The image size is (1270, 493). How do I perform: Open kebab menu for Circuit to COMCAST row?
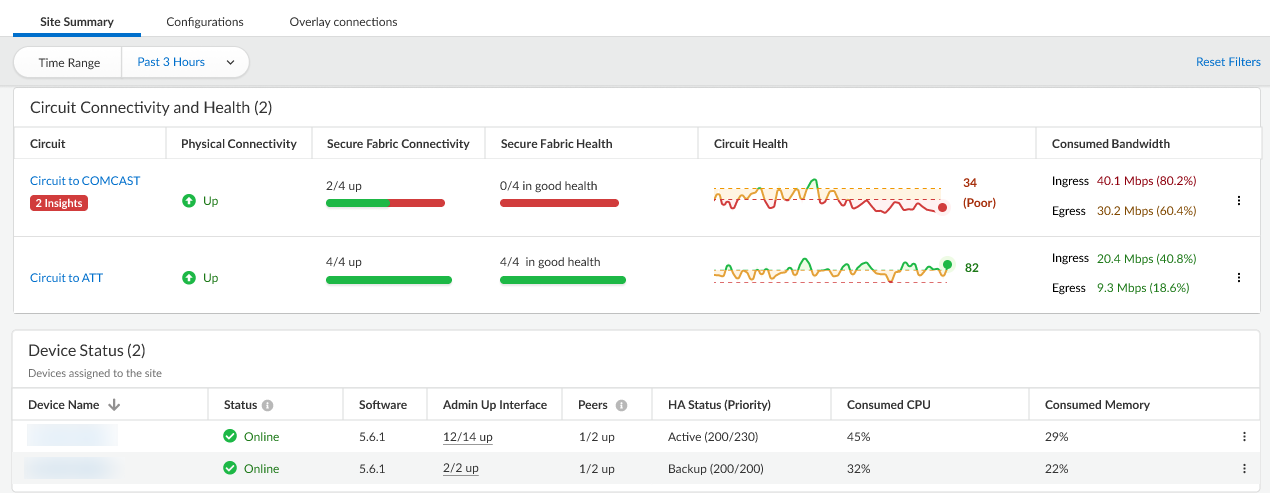tap(1239, 201)
